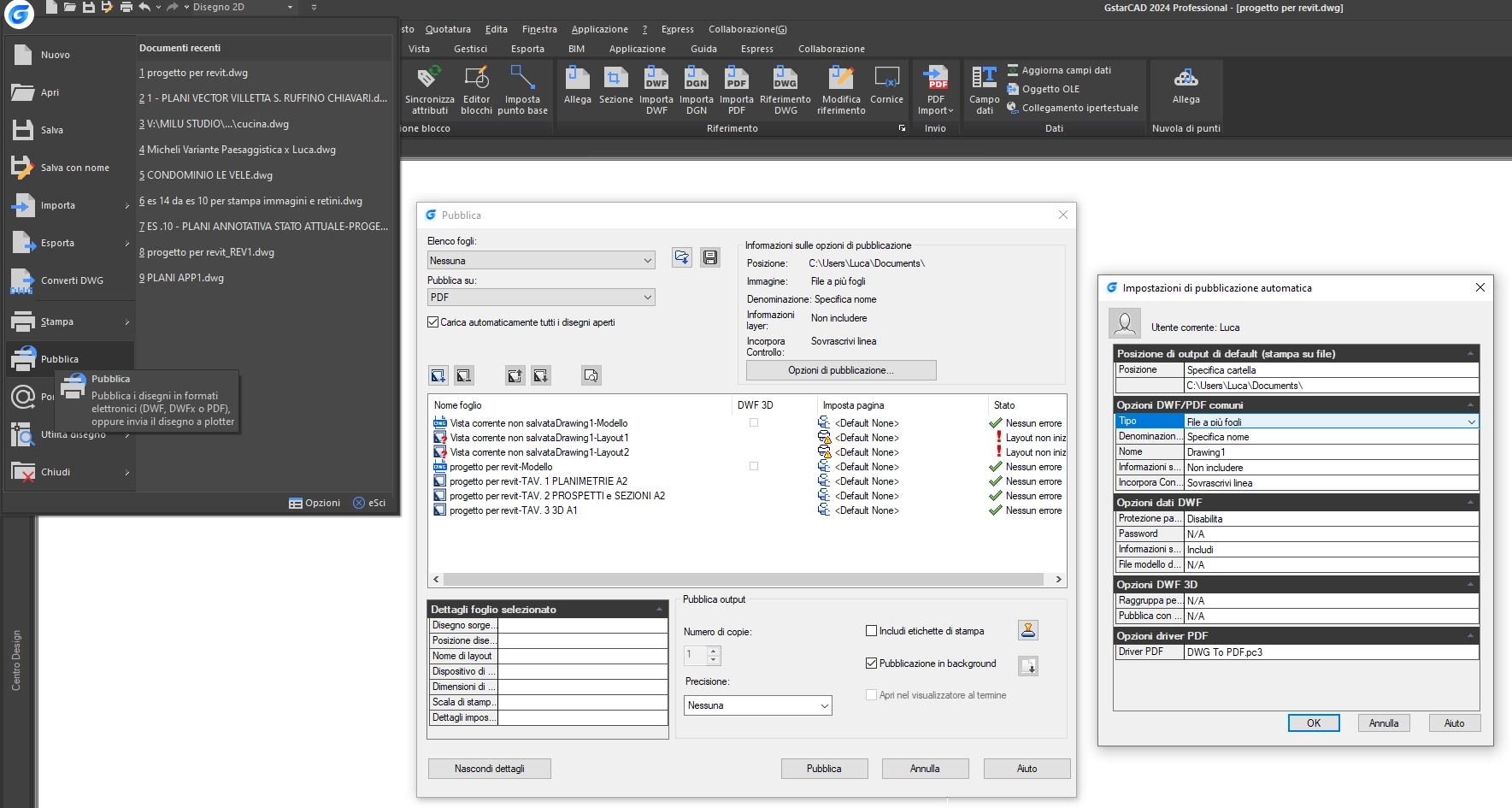Click the move sheet down icon
The height and width of the screenshot is (808, 1512).
pos(540,375)
